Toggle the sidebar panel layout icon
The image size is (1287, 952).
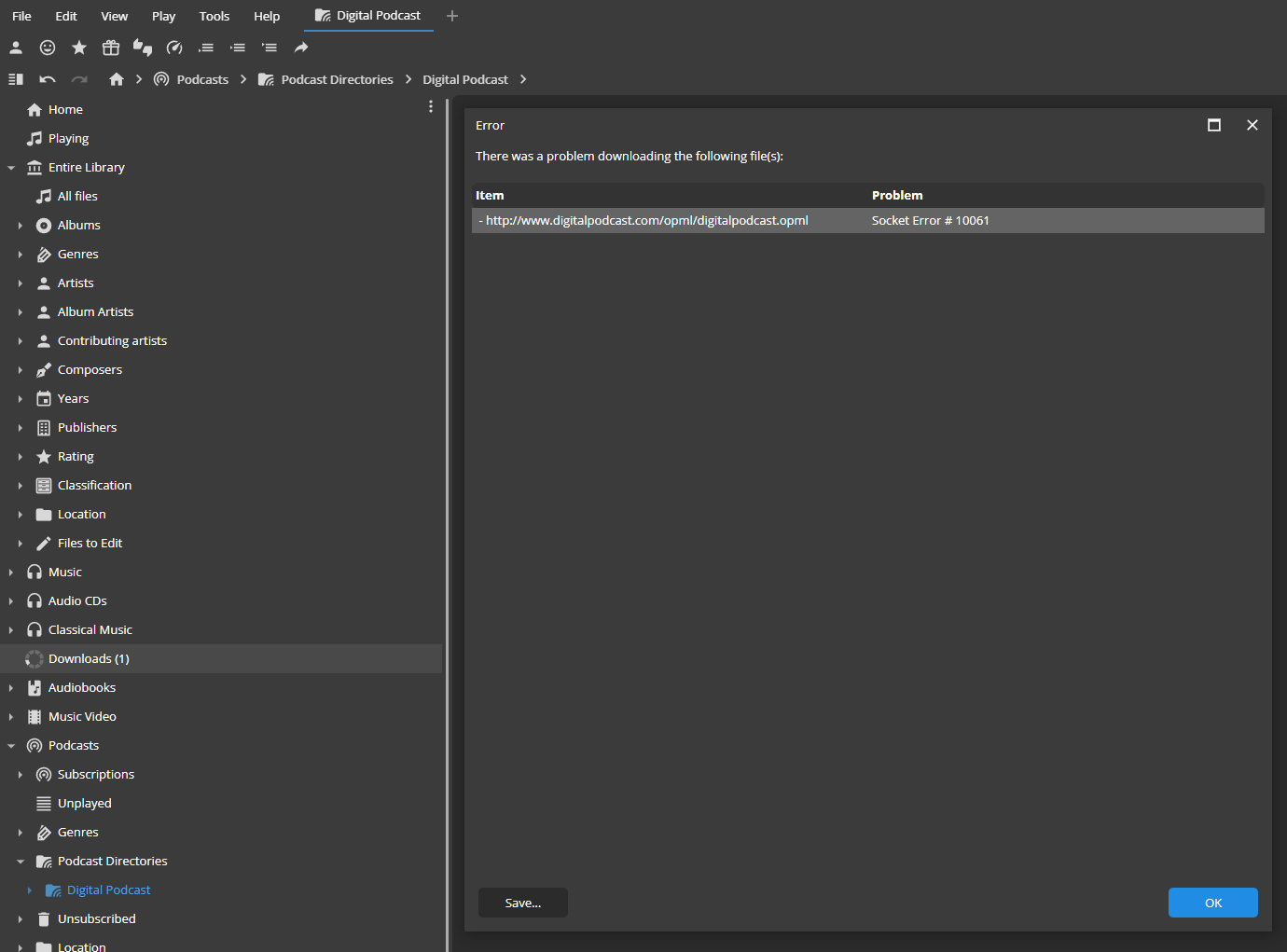tap(16, 79)
